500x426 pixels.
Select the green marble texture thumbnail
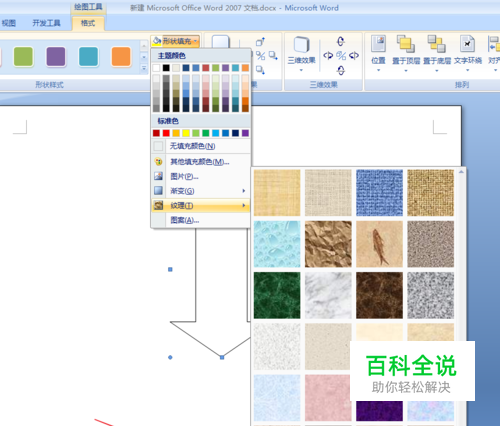click(277, 295)
